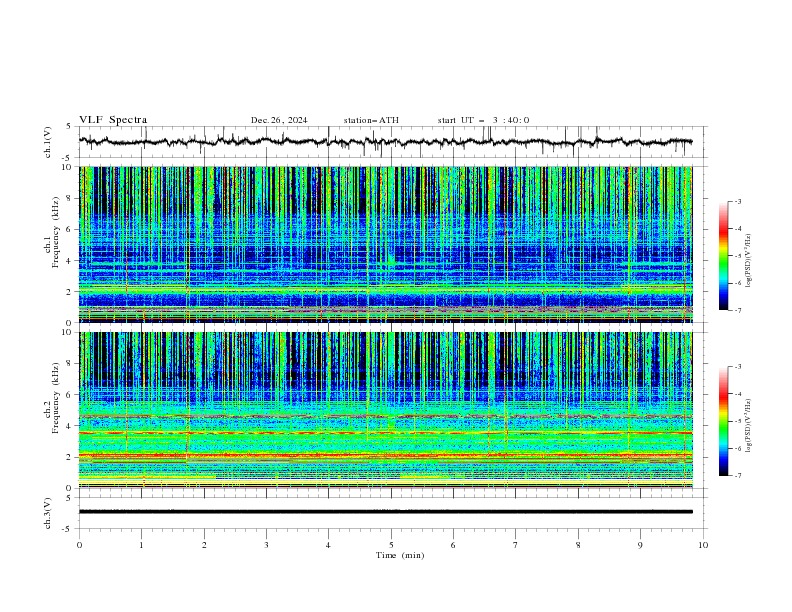Click time axis tick label "8"
The image size is (792, 612).
pyautogui.click(x=578, y=545)
